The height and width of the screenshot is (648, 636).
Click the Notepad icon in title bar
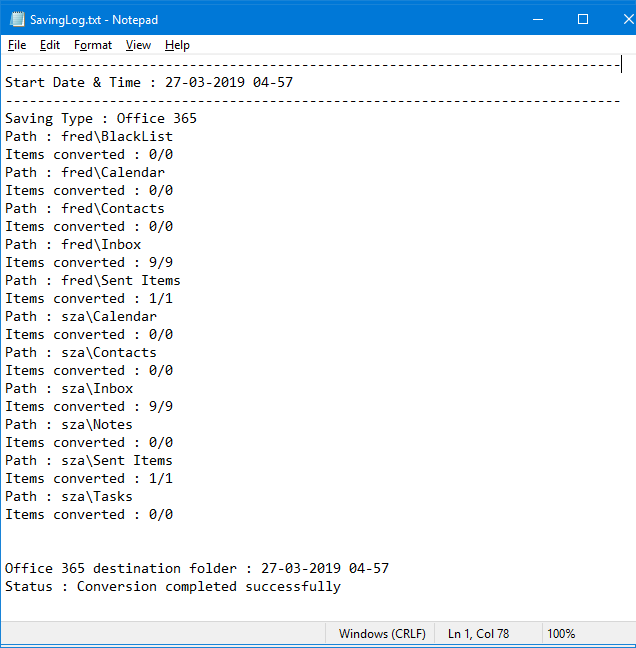coord(17,19)
